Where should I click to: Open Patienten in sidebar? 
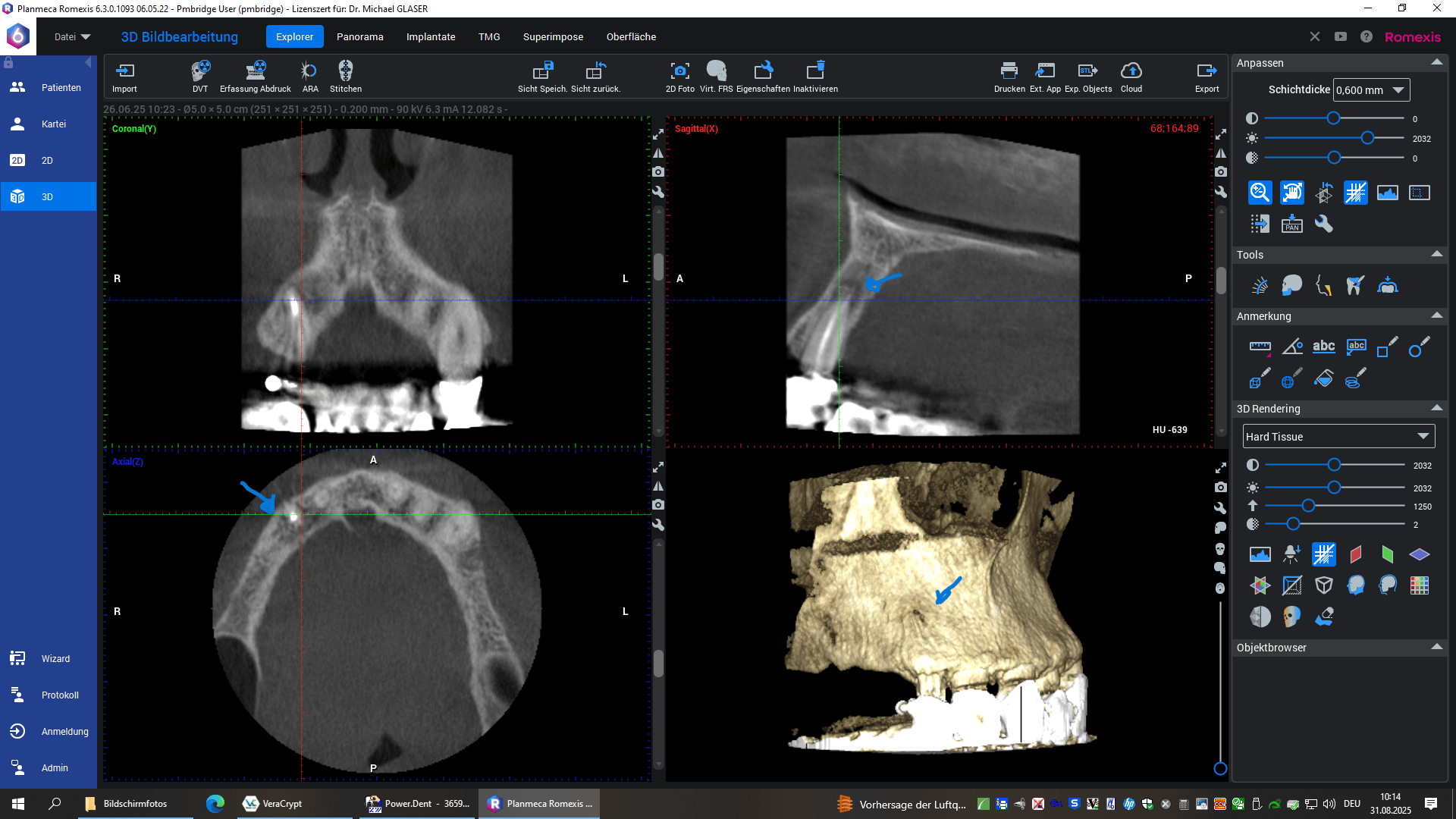tap(49, 87)
